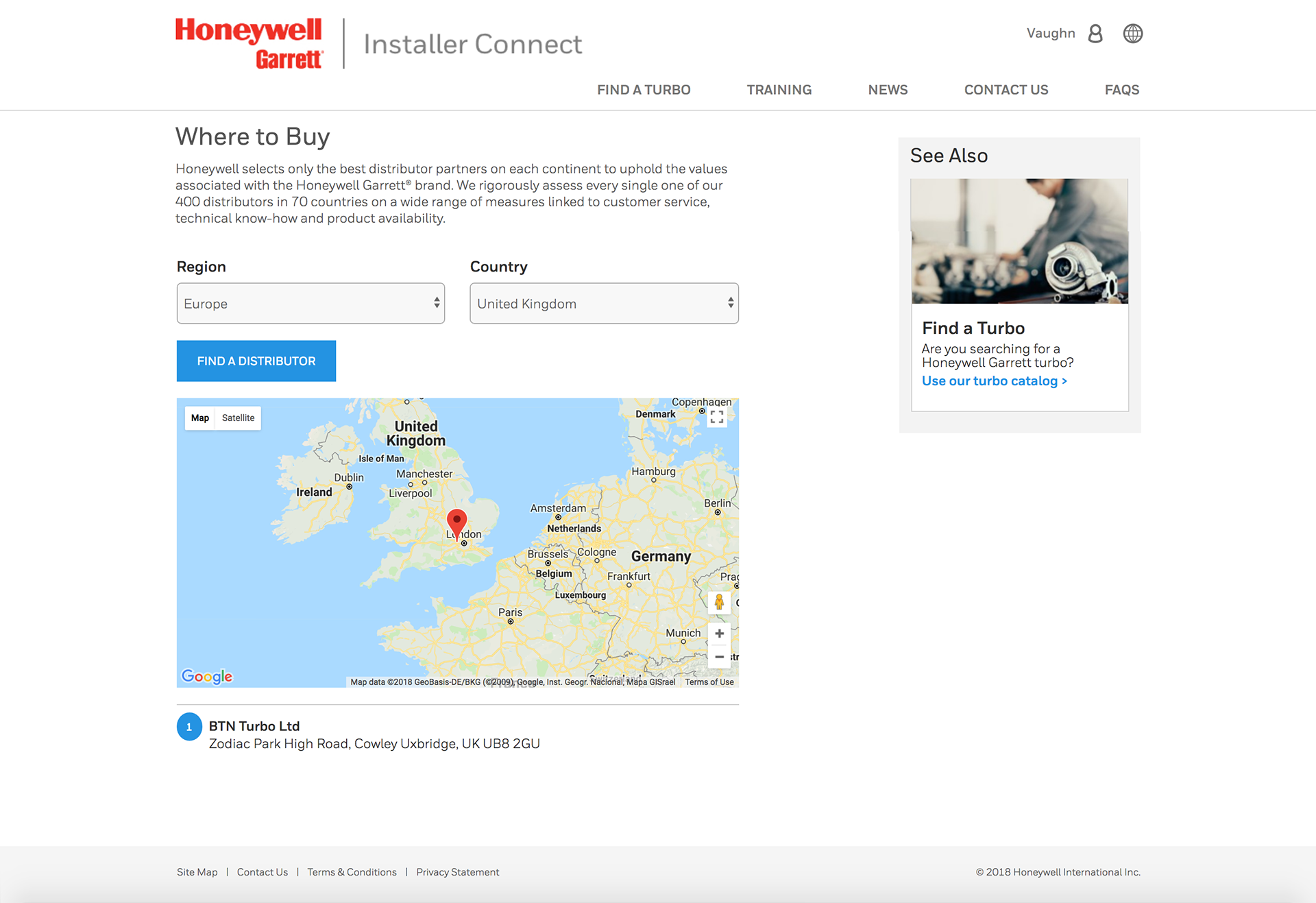
Task: Click the turbo workshop thumbnail image
Action: [1019, 241]
